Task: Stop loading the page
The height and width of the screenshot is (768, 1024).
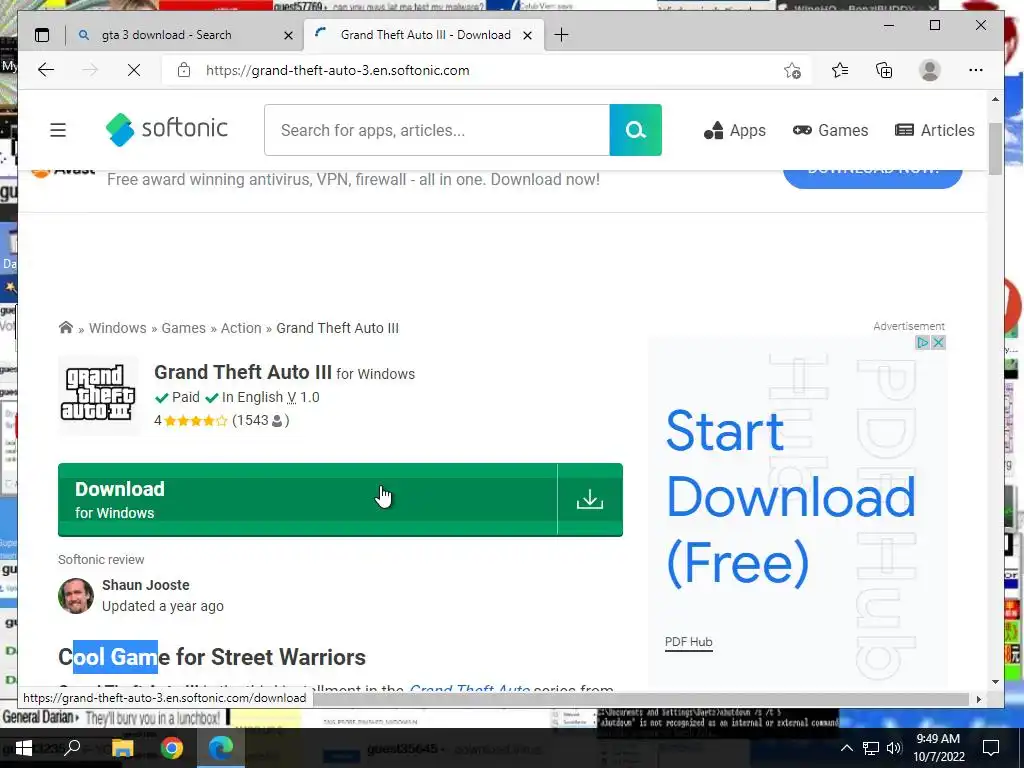Action: [134, 70]
